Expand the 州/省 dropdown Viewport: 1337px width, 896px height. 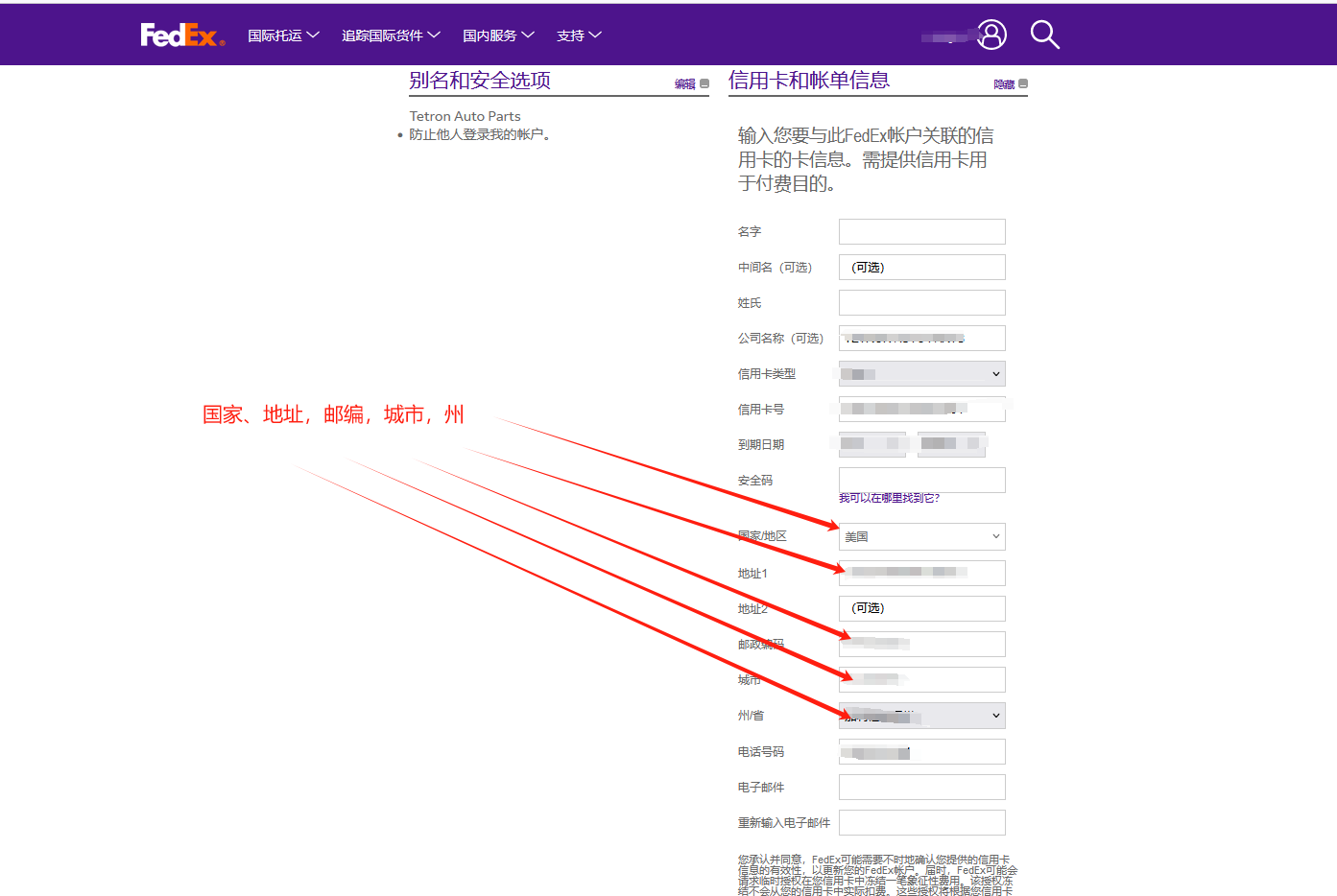click(921, 716)
